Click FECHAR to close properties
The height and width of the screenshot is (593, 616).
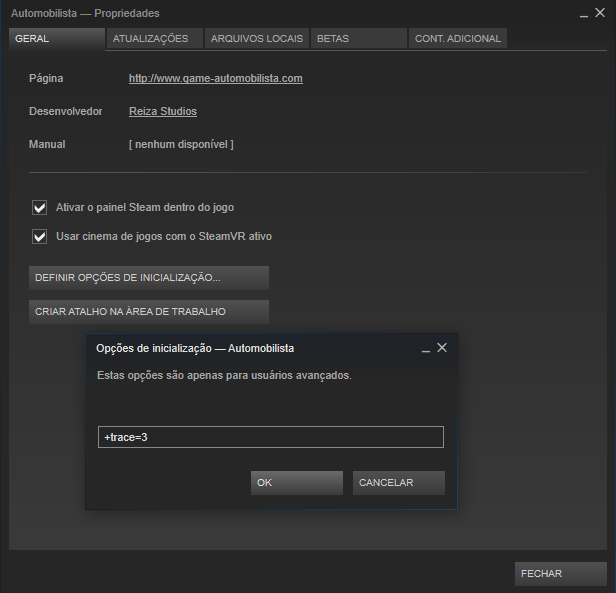[x=561, y=574]
